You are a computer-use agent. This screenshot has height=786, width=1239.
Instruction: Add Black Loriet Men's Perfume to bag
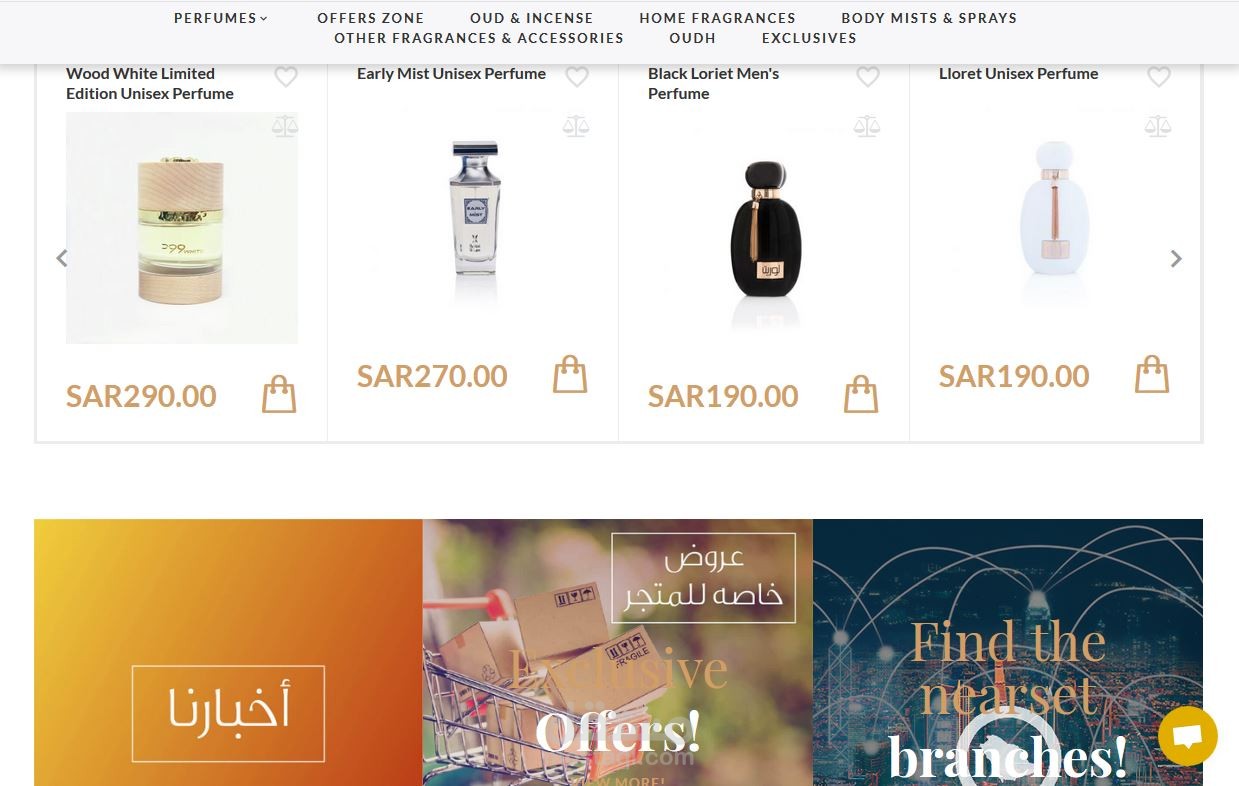861,395
